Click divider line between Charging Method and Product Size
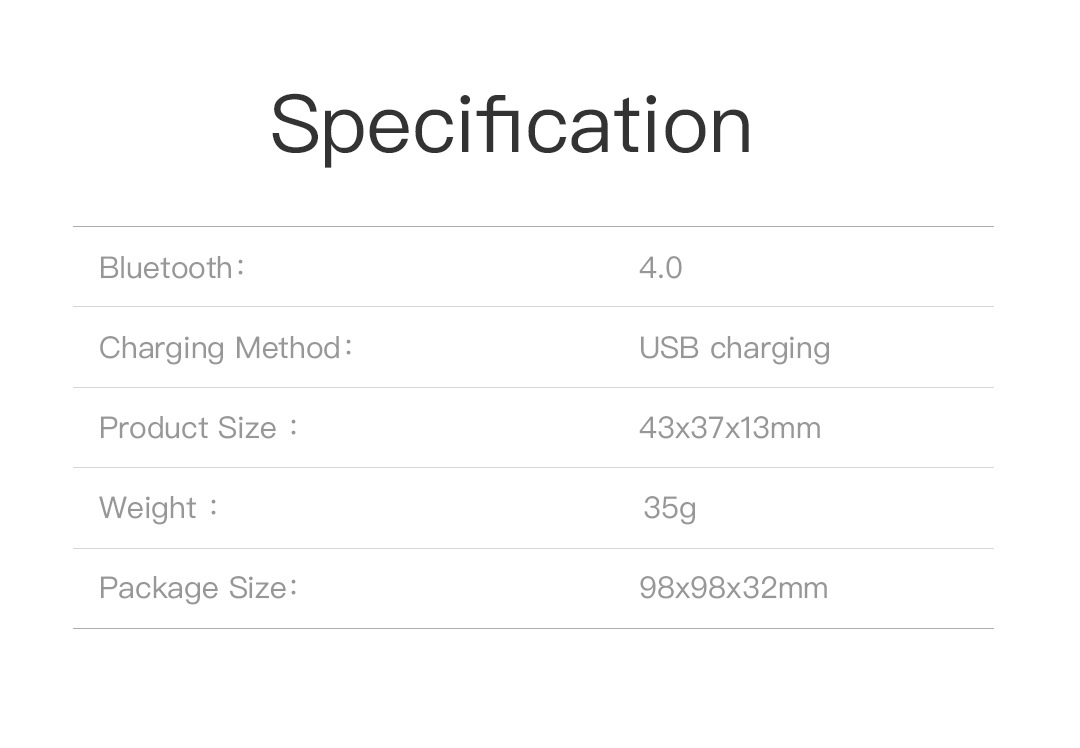This screenshot has height=748, width=1080. pos(533,387)
